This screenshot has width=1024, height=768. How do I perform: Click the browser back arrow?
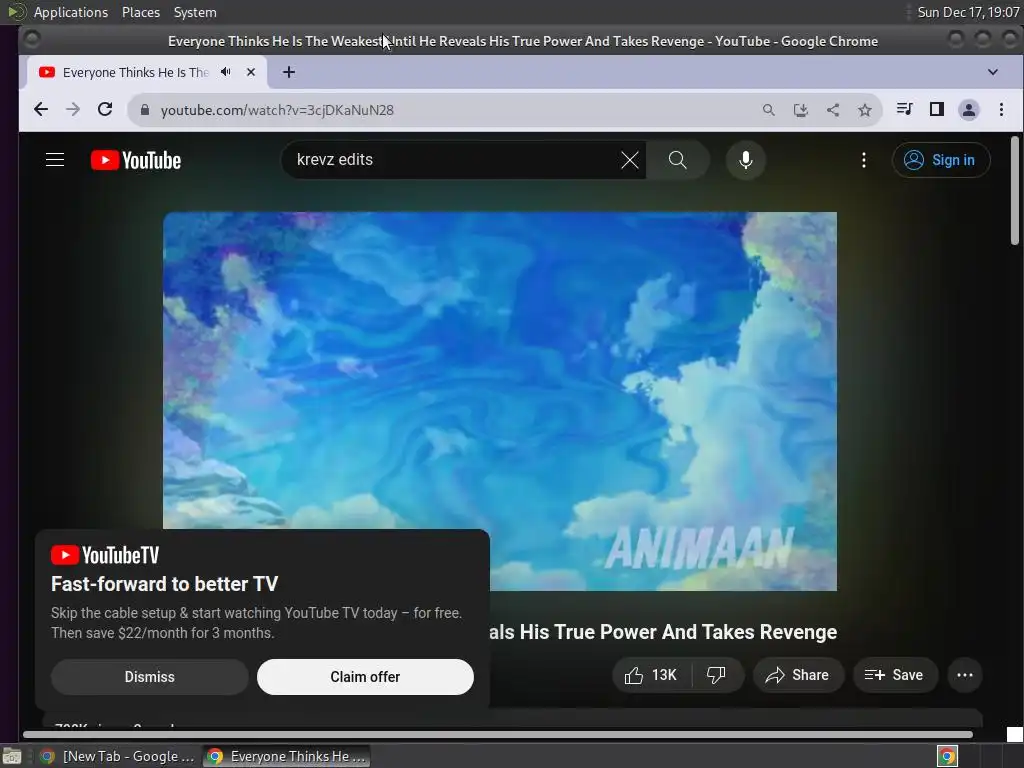click(x=41, y=110)
